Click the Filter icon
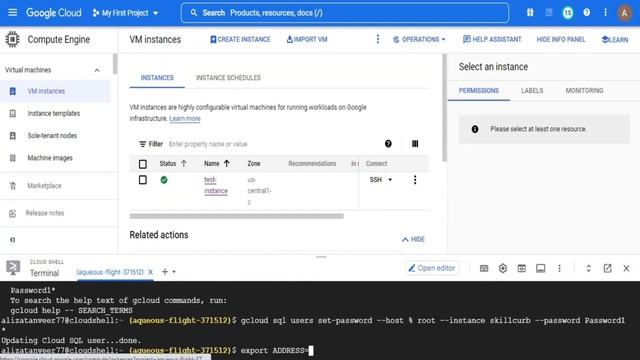640x360 pixels. [x=142, y=144]
